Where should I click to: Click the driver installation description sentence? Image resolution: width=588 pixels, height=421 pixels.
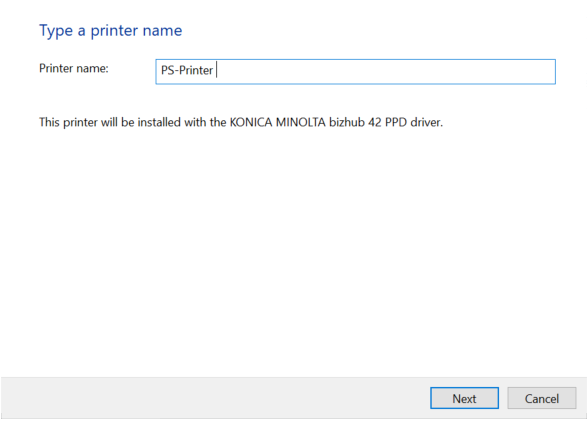[241, 123]
